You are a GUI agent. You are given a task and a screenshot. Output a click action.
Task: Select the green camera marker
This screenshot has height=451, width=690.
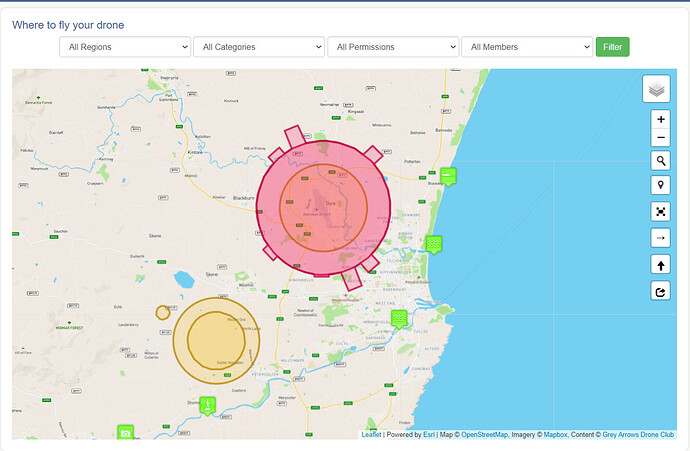(125, 432)
